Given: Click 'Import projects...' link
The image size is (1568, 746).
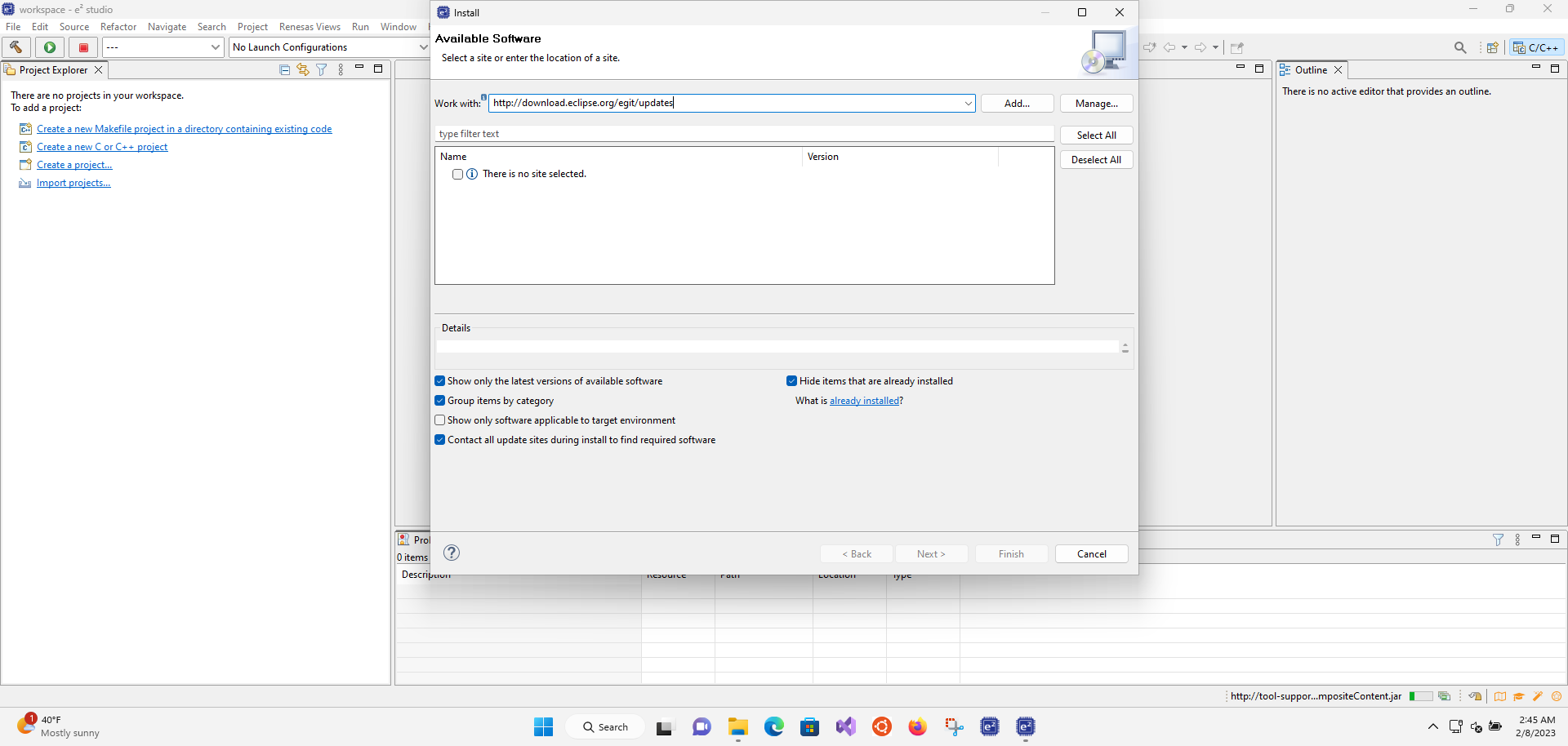Looking at the screenshot, I should pyautogui.click(x=73, y=183).
